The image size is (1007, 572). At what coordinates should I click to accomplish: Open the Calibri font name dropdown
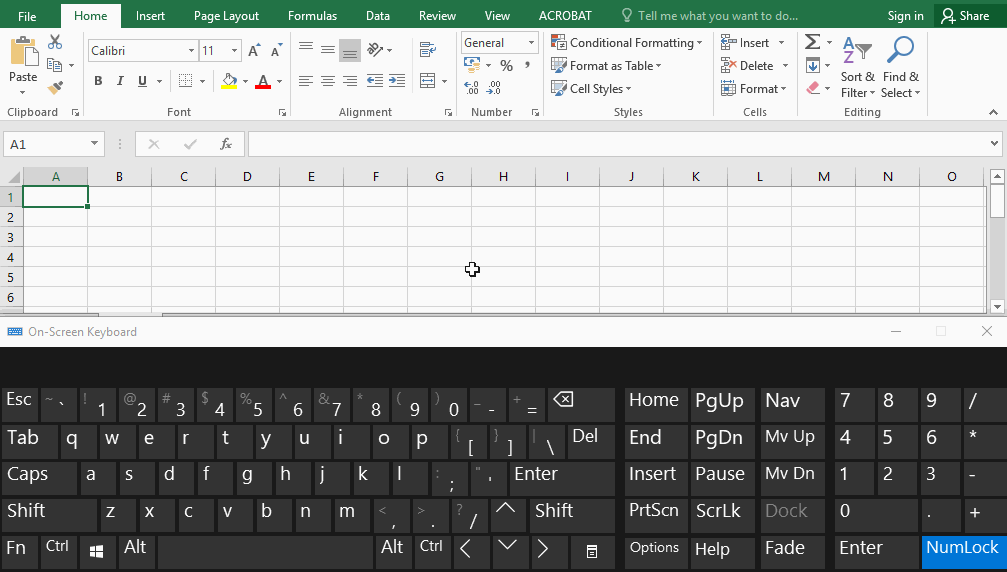(x=191, y=51)
